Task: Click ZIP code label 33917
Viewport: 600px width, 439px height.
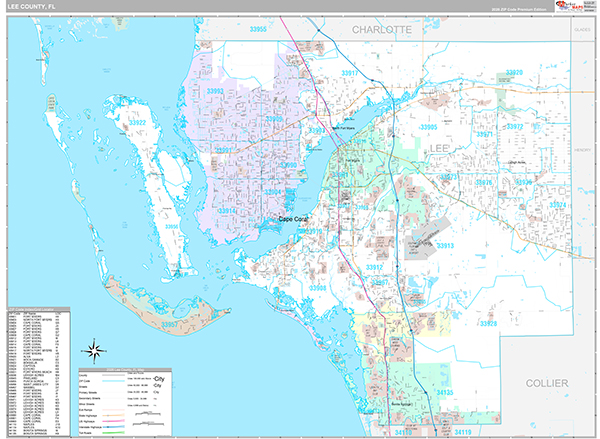Action: coord(350,73)
